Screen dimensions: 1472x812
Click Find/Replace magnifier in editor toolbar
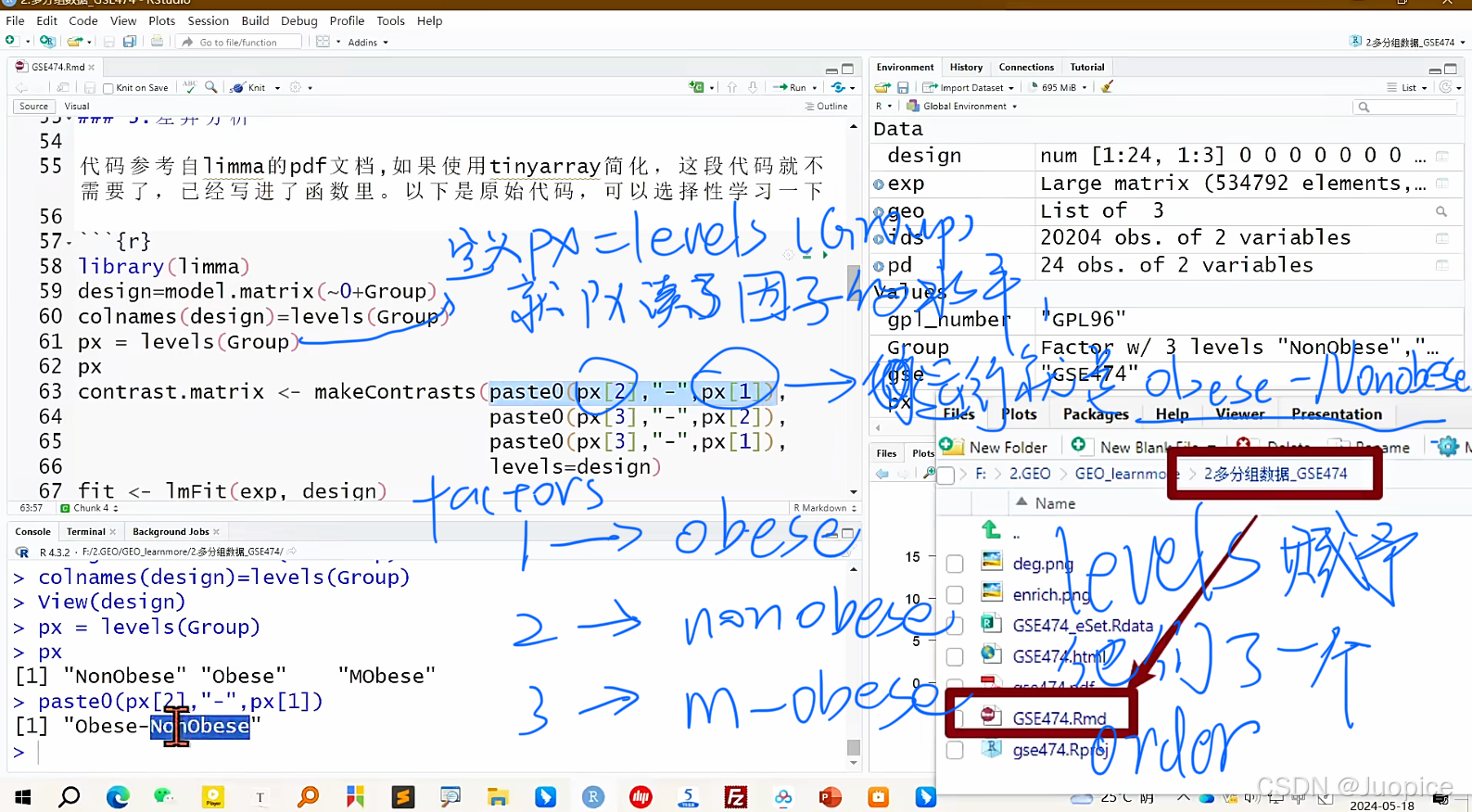(x=211, y=87)
